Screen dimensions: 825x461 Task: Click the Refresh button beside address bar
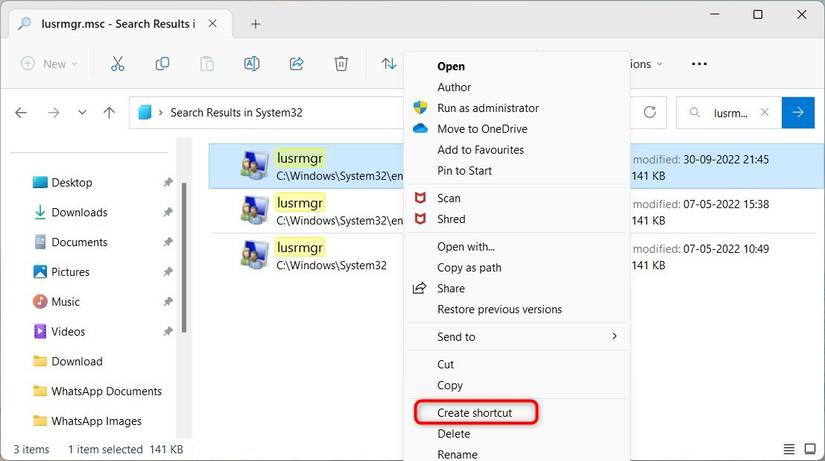pyautogui.click(x=650, y=113)
